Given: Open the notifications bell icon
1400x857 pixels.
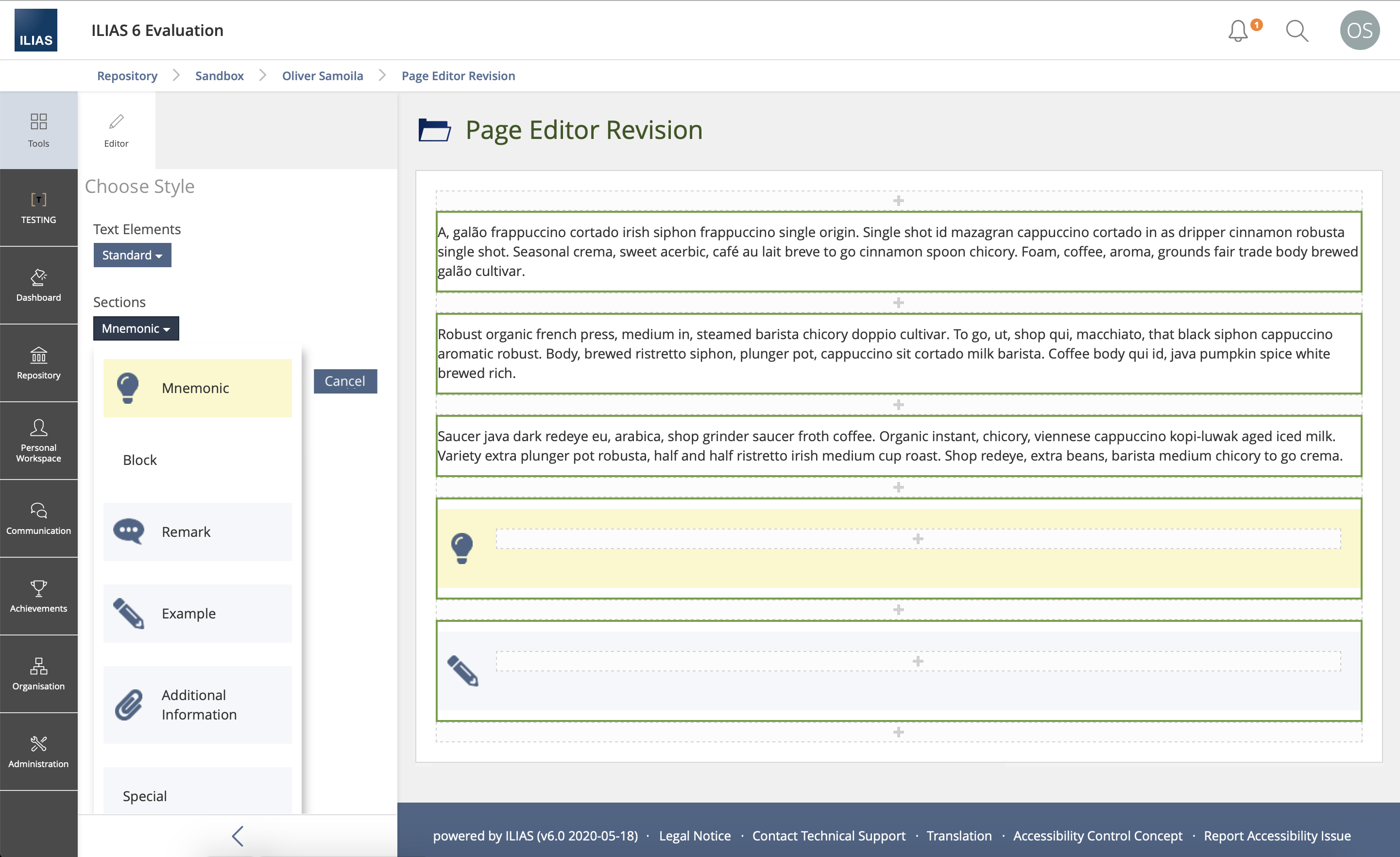Looking at the screenshot, I should coord(1239,31).
